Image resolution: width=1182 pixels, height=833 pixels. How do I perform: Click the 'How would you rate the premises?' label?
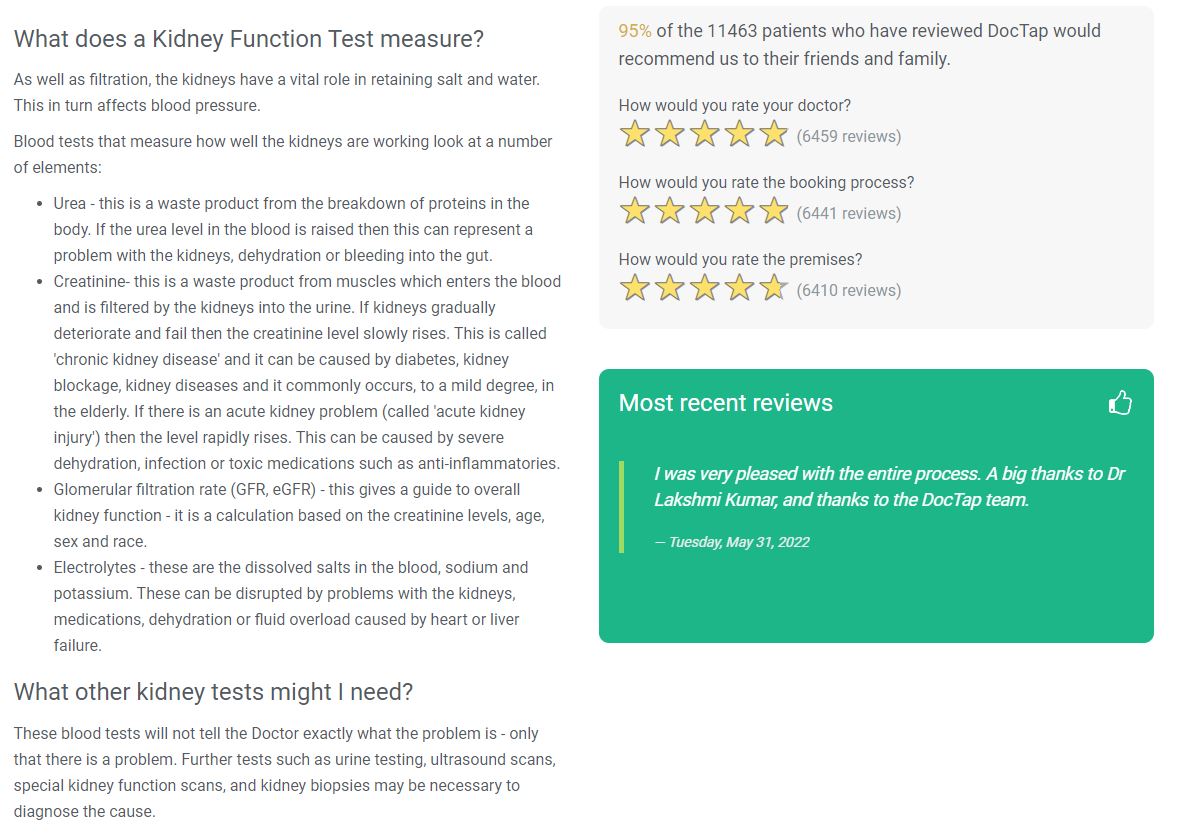740,259
